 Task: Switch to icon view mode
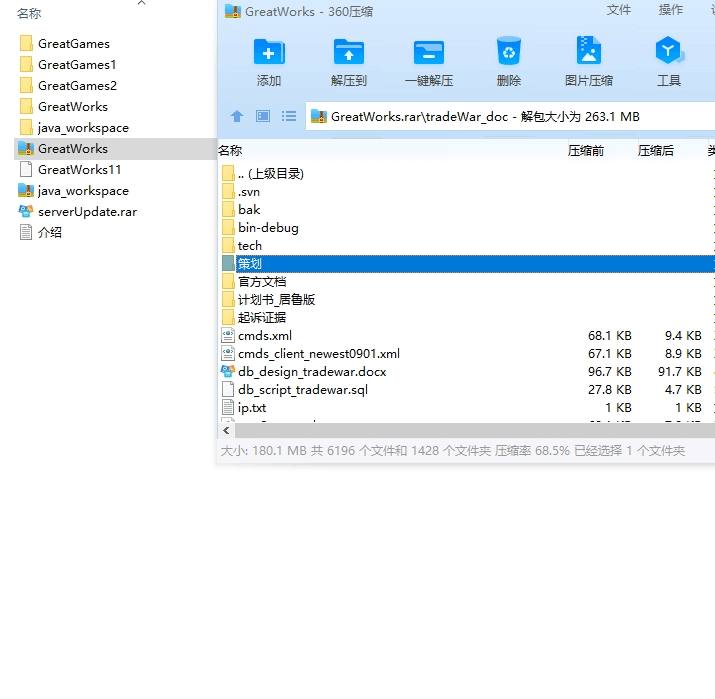point(263,116)
